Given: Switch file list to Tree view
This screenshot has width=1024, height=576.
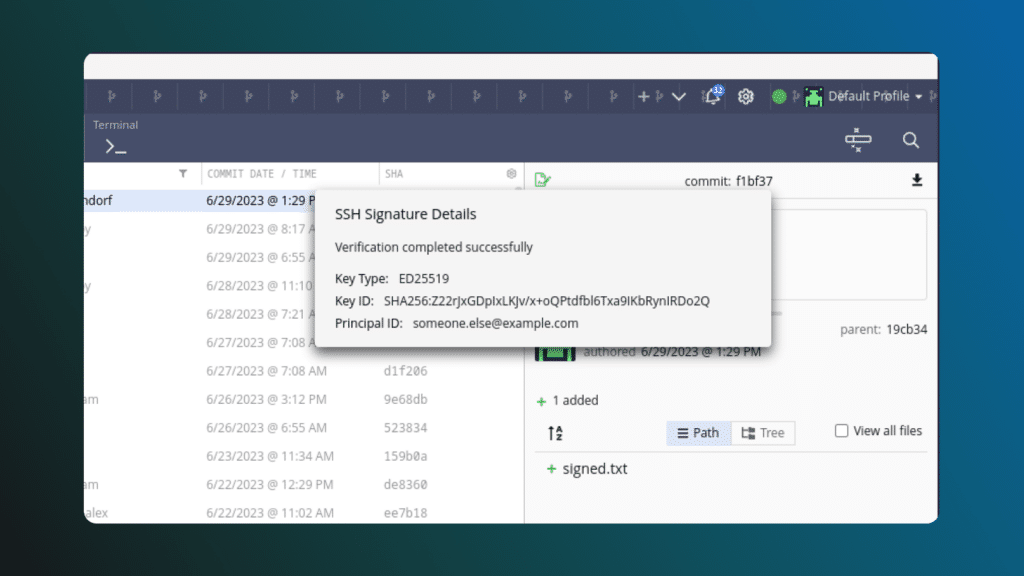Looking at the screenshot, I should coord(763,433).
